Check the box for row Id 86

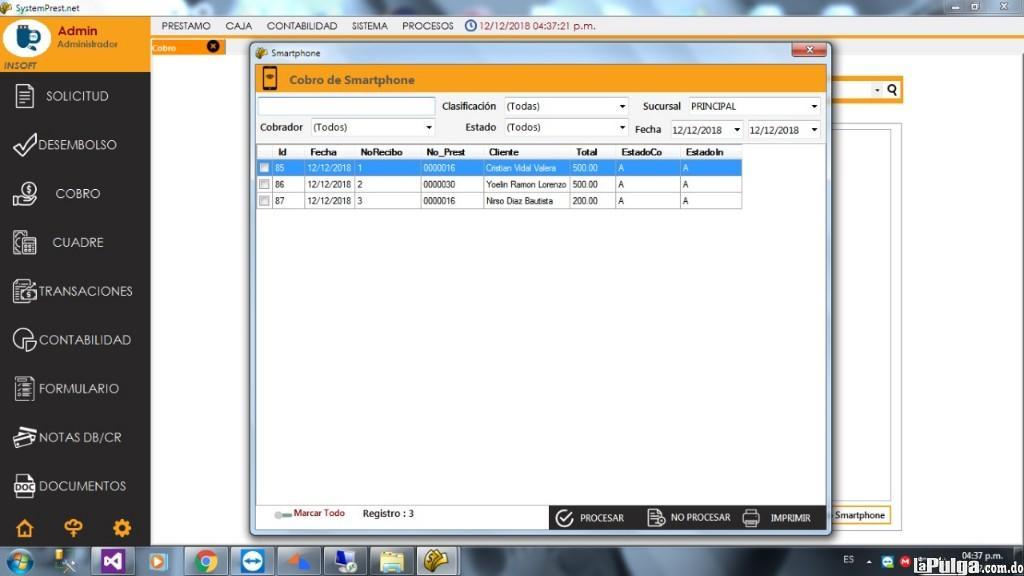265,184
